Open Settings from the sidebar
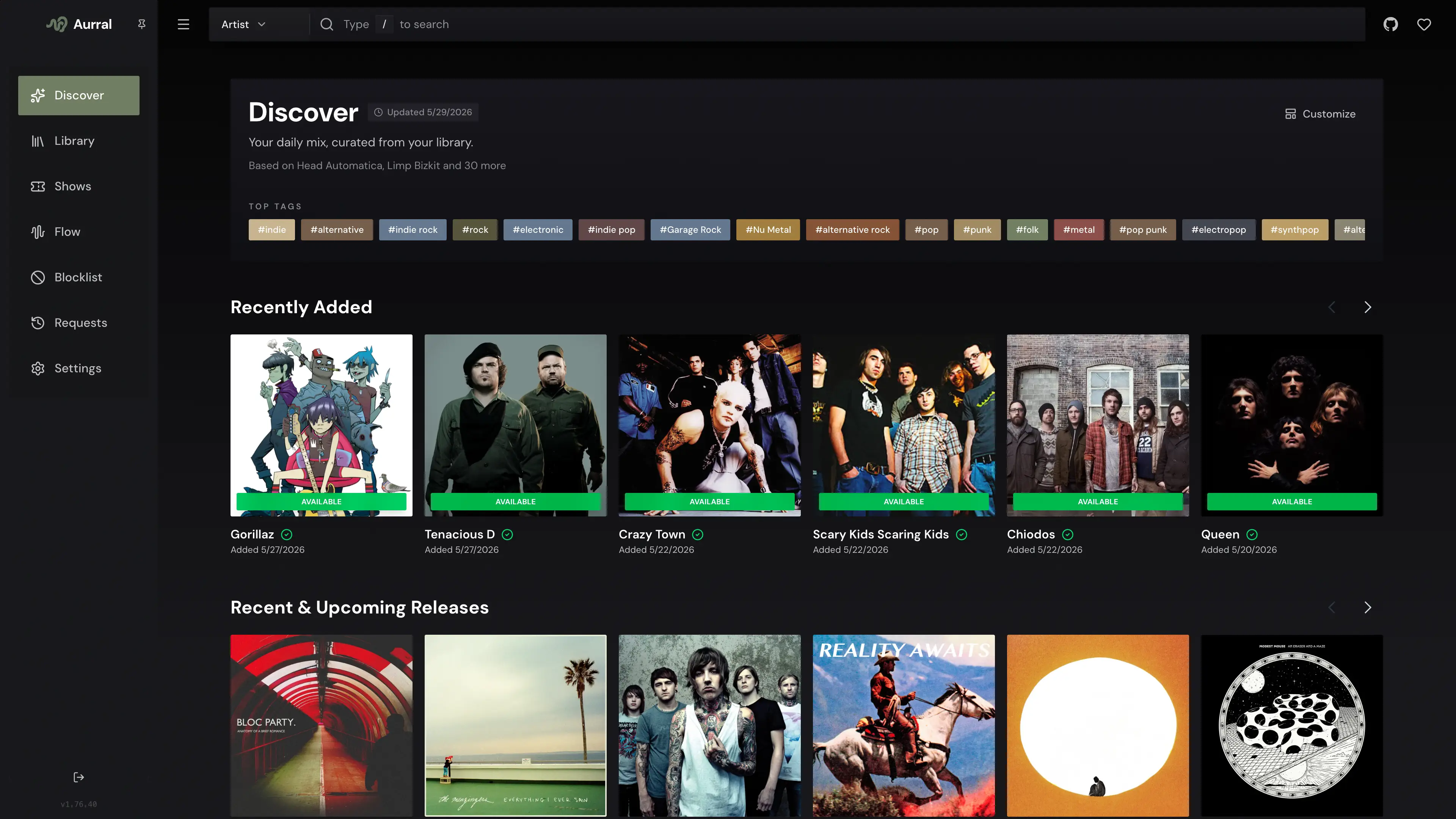1456x819 pixels. pos(78,369)
